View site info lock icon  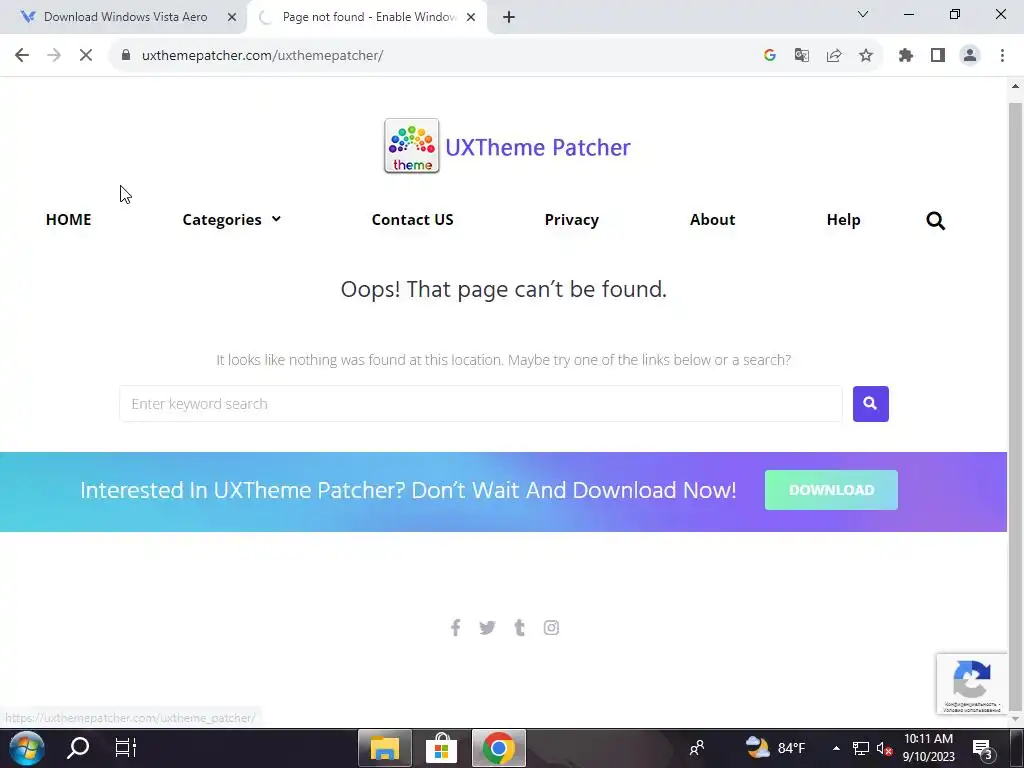click(126, 56)
